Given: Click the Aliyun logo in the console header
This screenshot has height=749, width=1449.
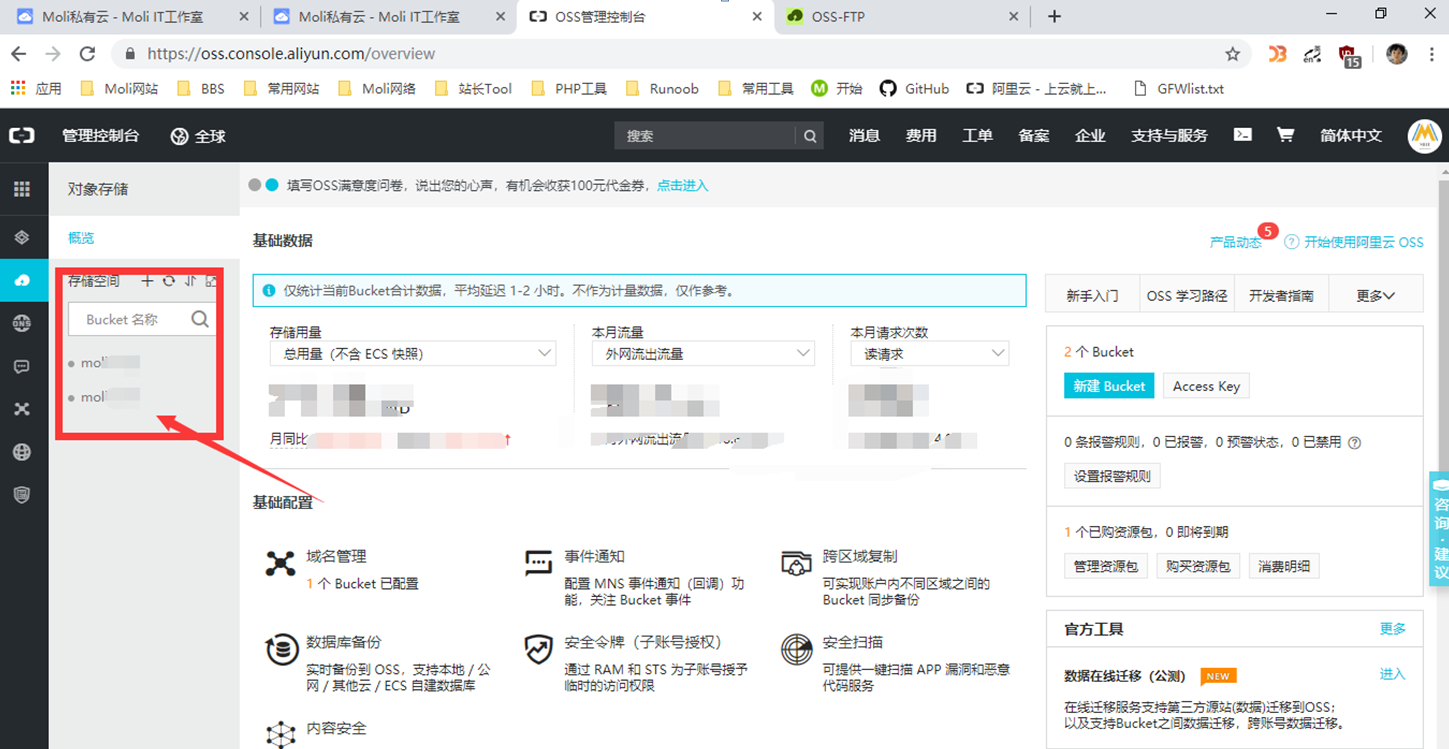Looking at the screenshot, I should click(22, 135).
